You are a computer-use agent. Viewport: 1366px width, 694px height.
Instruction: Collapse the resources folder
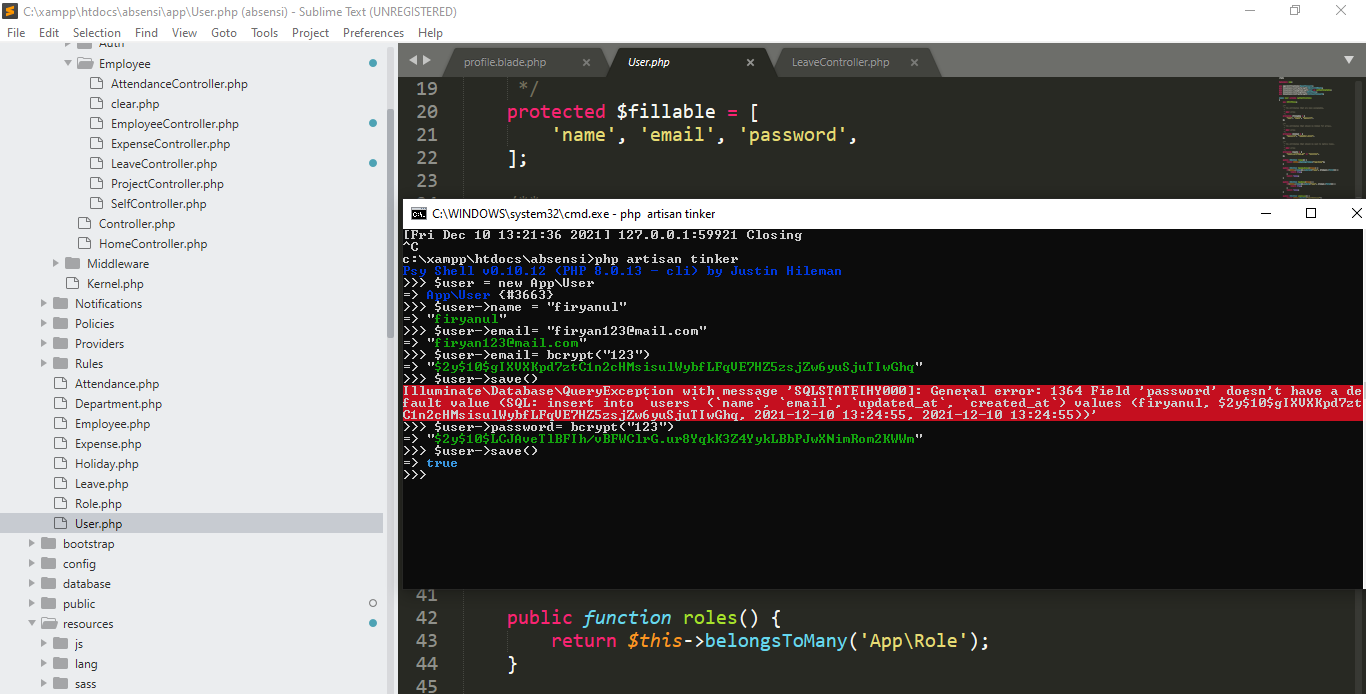(33, 623)
